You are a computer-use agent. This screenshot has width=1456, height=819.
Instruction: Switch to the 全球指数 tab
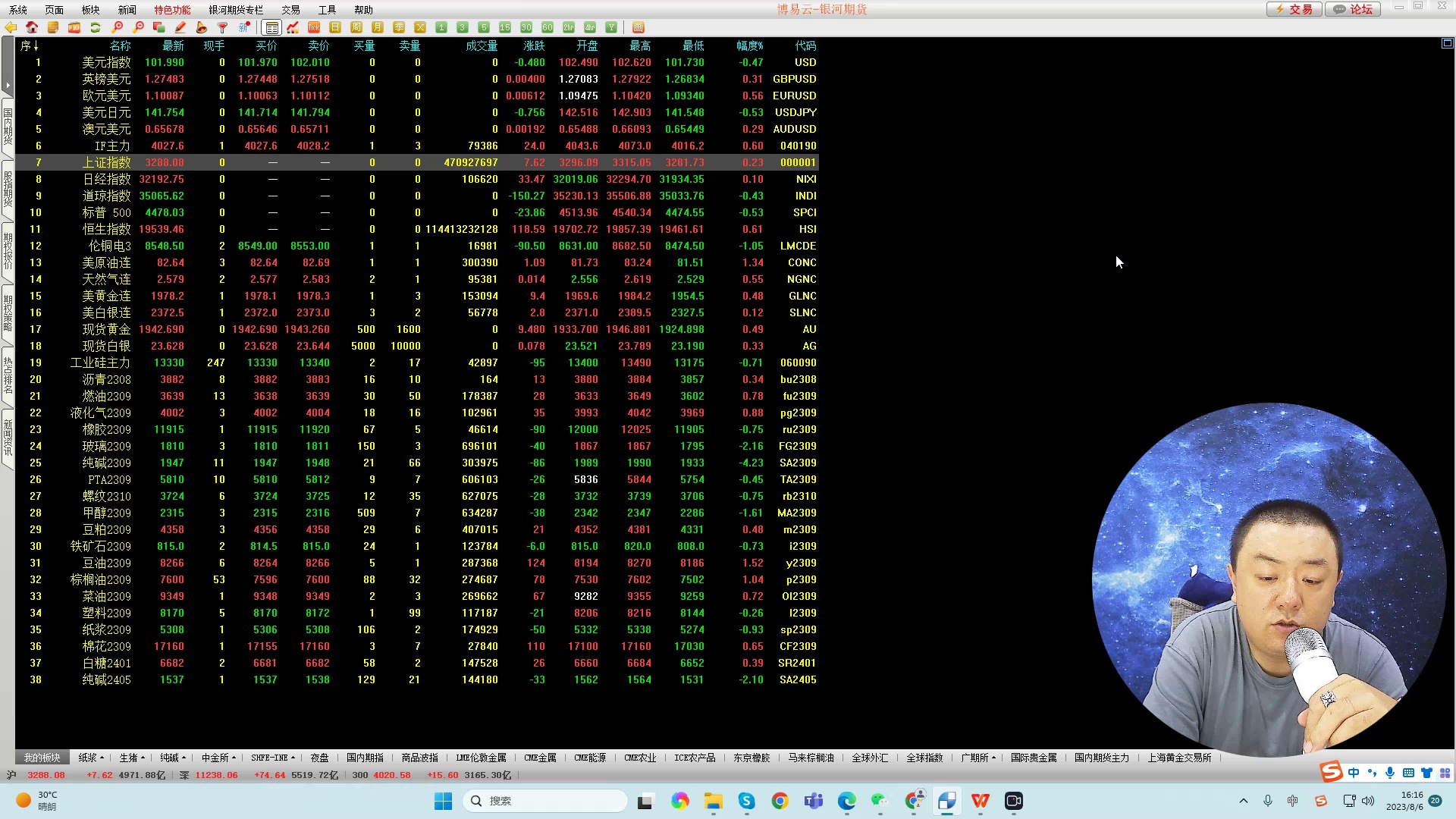click(924, 758)
